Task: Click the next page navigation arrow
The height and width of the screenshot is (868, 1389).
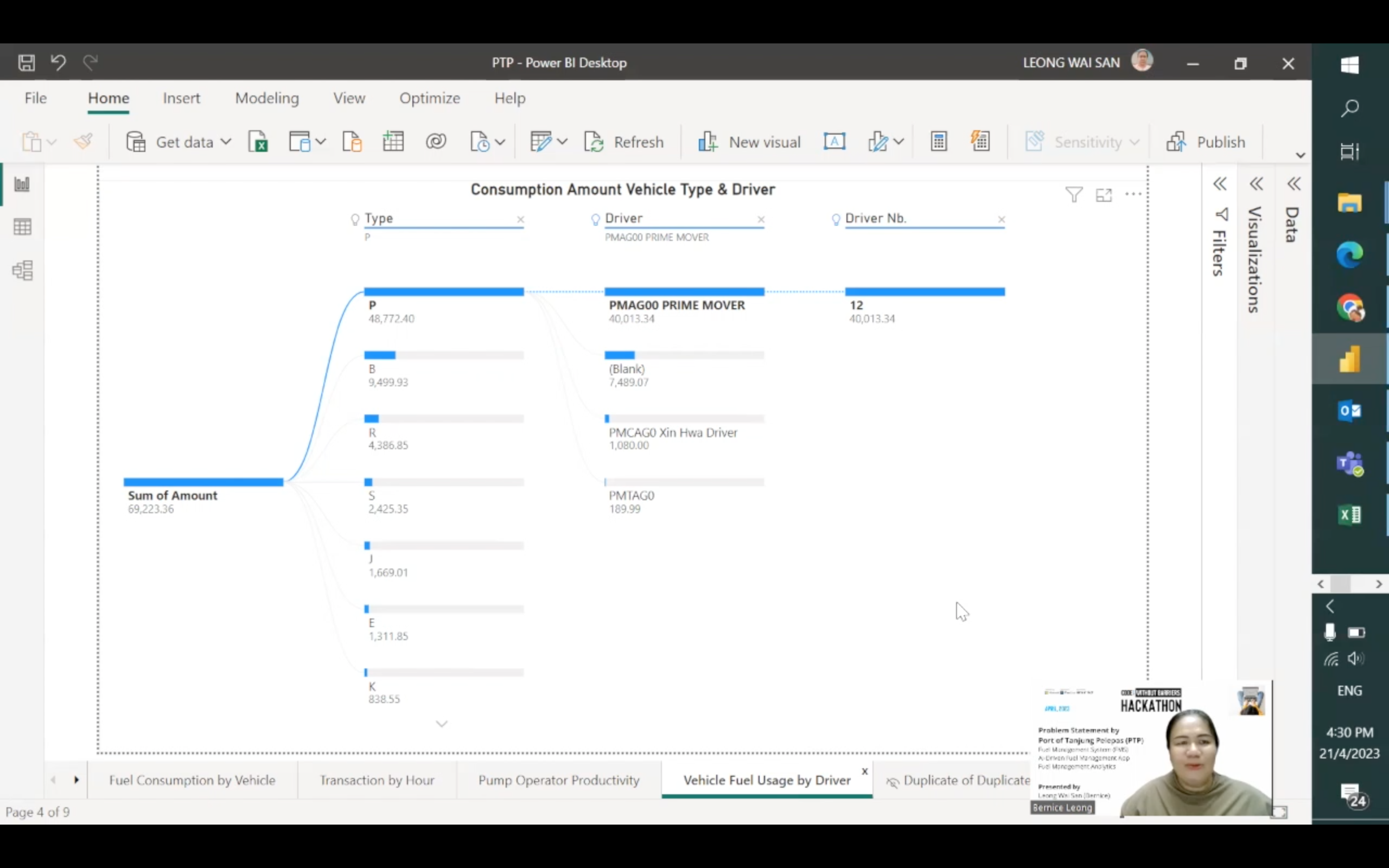Action: pyautogui.click(x=77, y=780)
